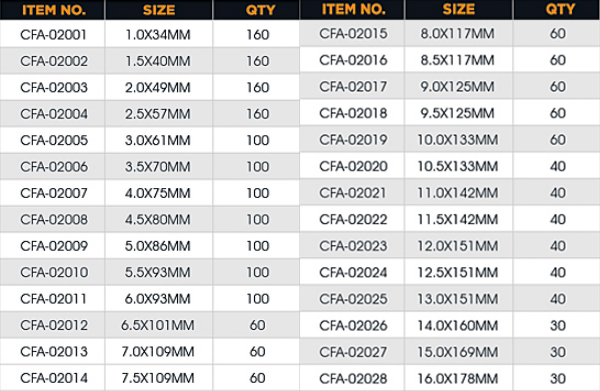
Task: Click item CFA-02016
Action: pyautogui.click(x=353, y=60)
